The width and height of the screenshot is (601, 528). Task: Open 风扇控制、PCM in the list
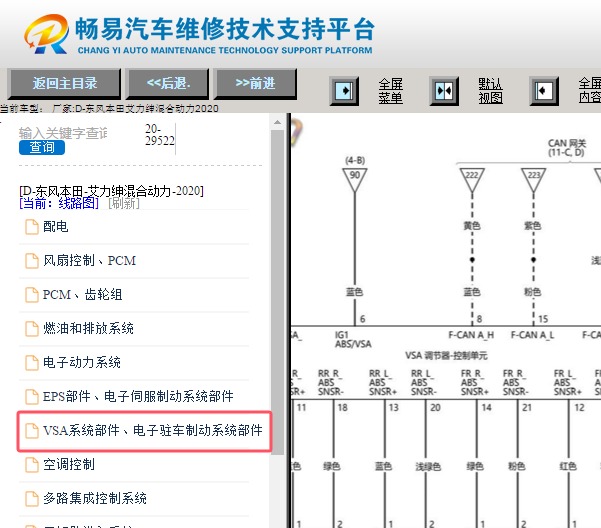(89, 261)
